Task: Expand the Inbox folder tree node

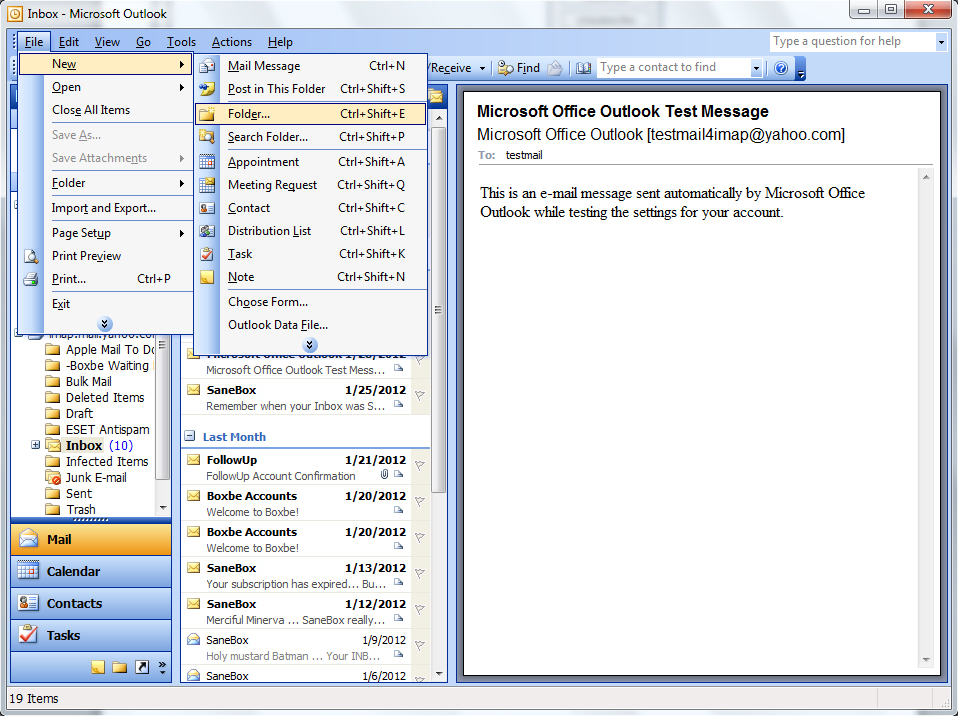Action: 35,445
